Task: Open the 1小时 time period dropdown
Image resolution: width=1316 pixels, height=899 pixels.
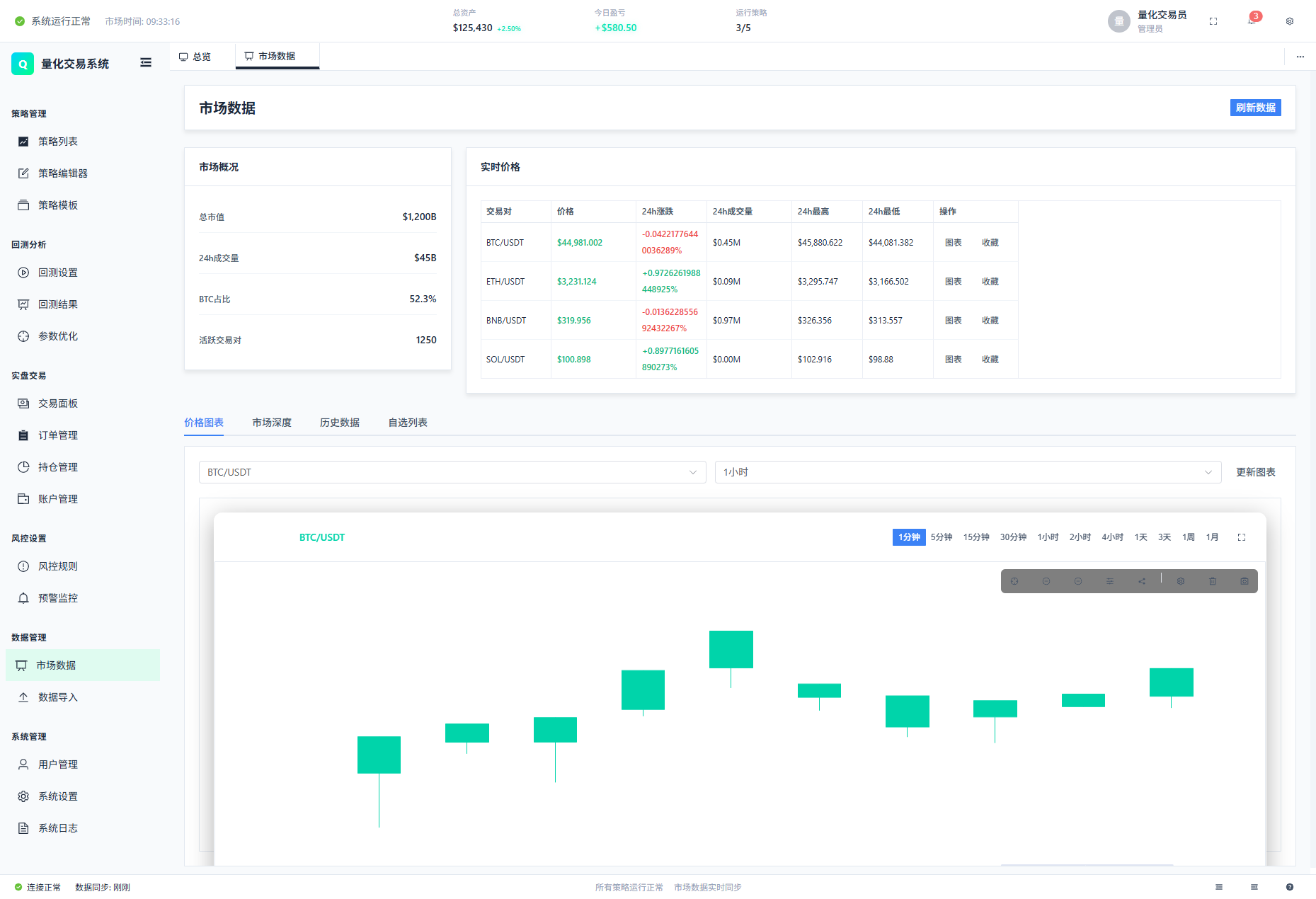Action: click(x=968, y=472)
